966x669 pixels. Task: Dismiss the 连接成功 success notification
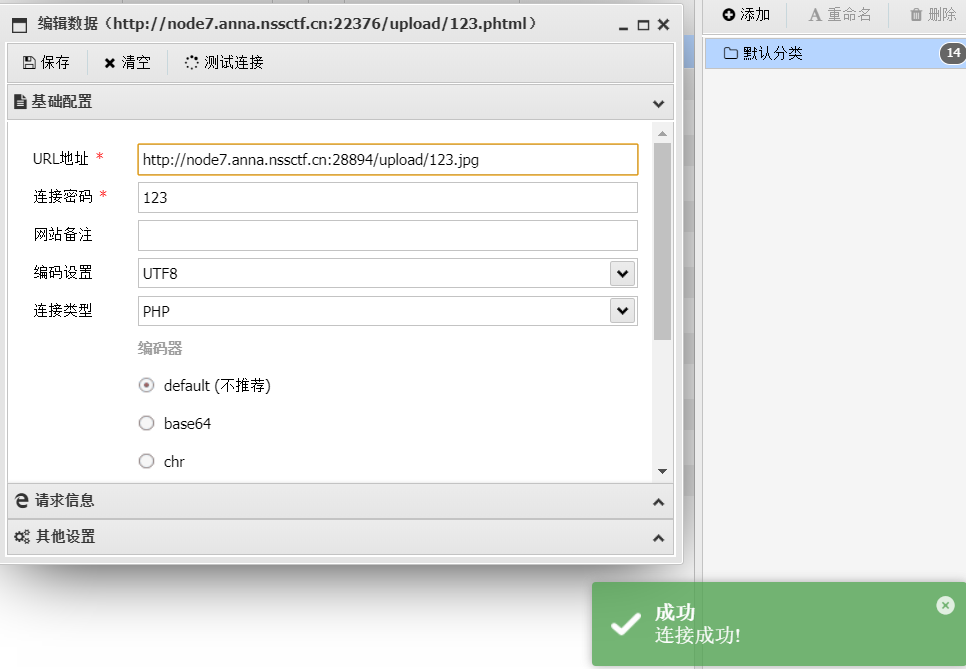(x=945, y=606)
